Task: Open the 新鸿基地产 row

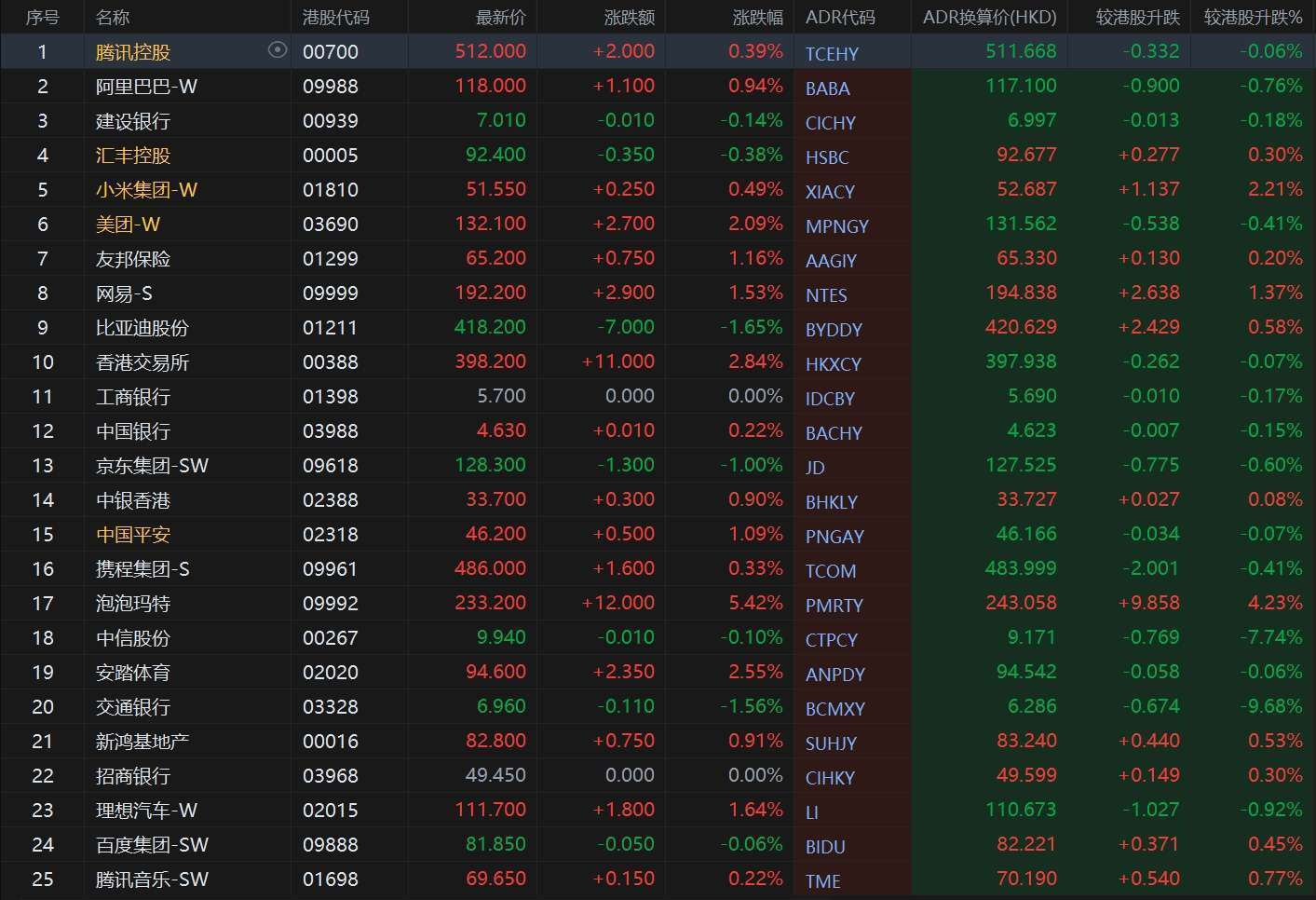Action: (658, 742)
